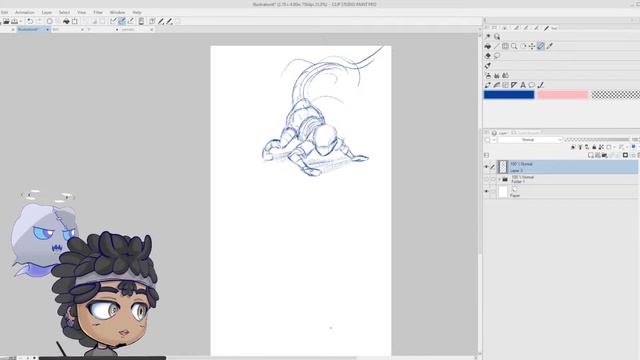The image size is (640, 360).
Task: Select the Zoom magnifier tool below the pen presets
Action: pyautogui.click(x=497, y=37)
